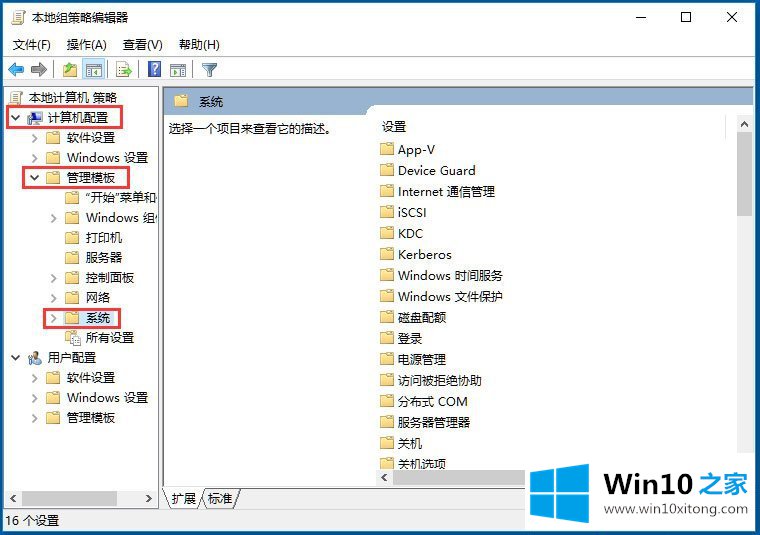Click the Back arrow toolbar icon
This screenshot has width=760, height=535.
point(16,70)
